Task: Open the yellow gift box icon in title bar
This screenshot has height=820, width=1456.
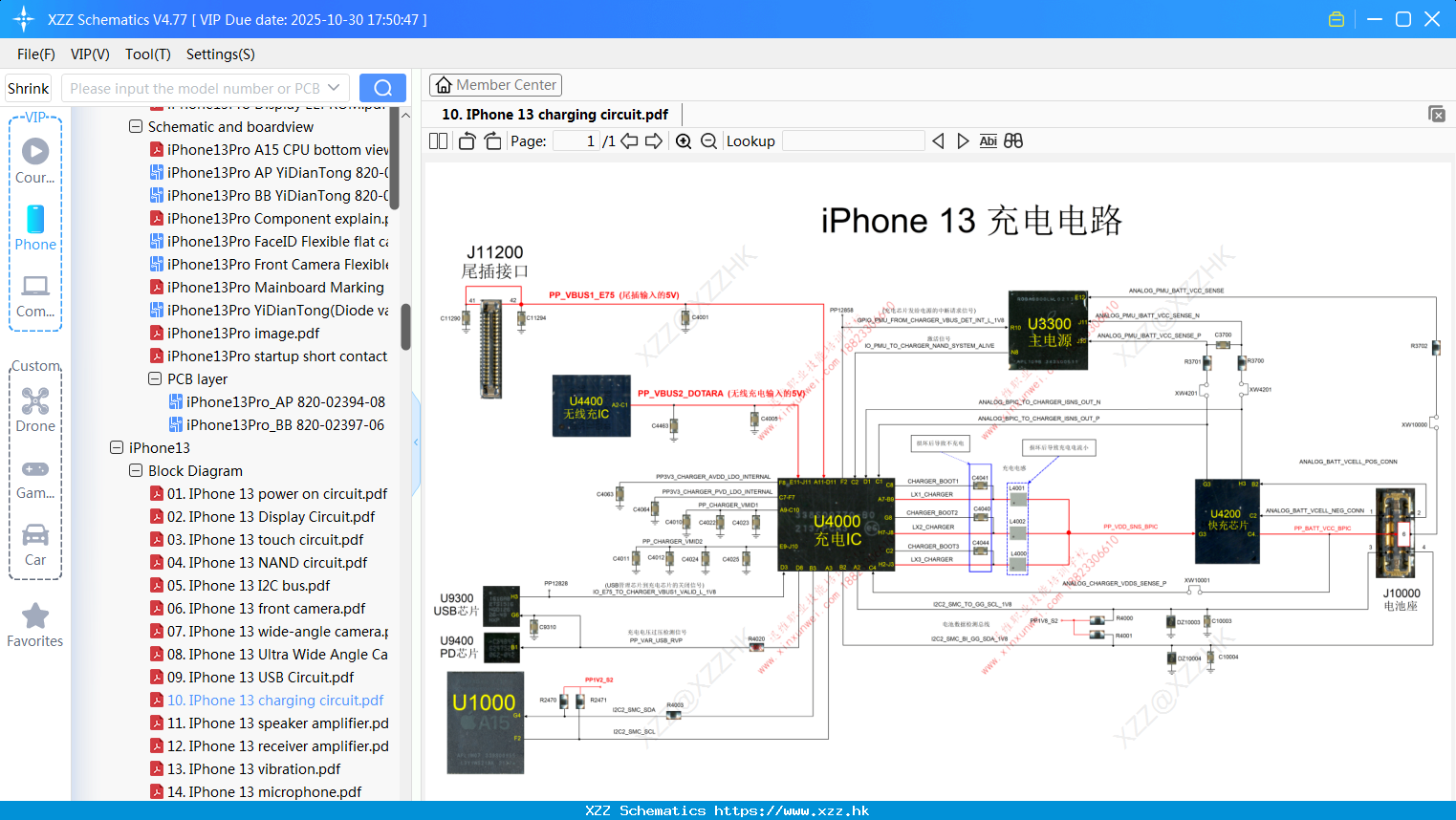Action: coord(1336,19)
